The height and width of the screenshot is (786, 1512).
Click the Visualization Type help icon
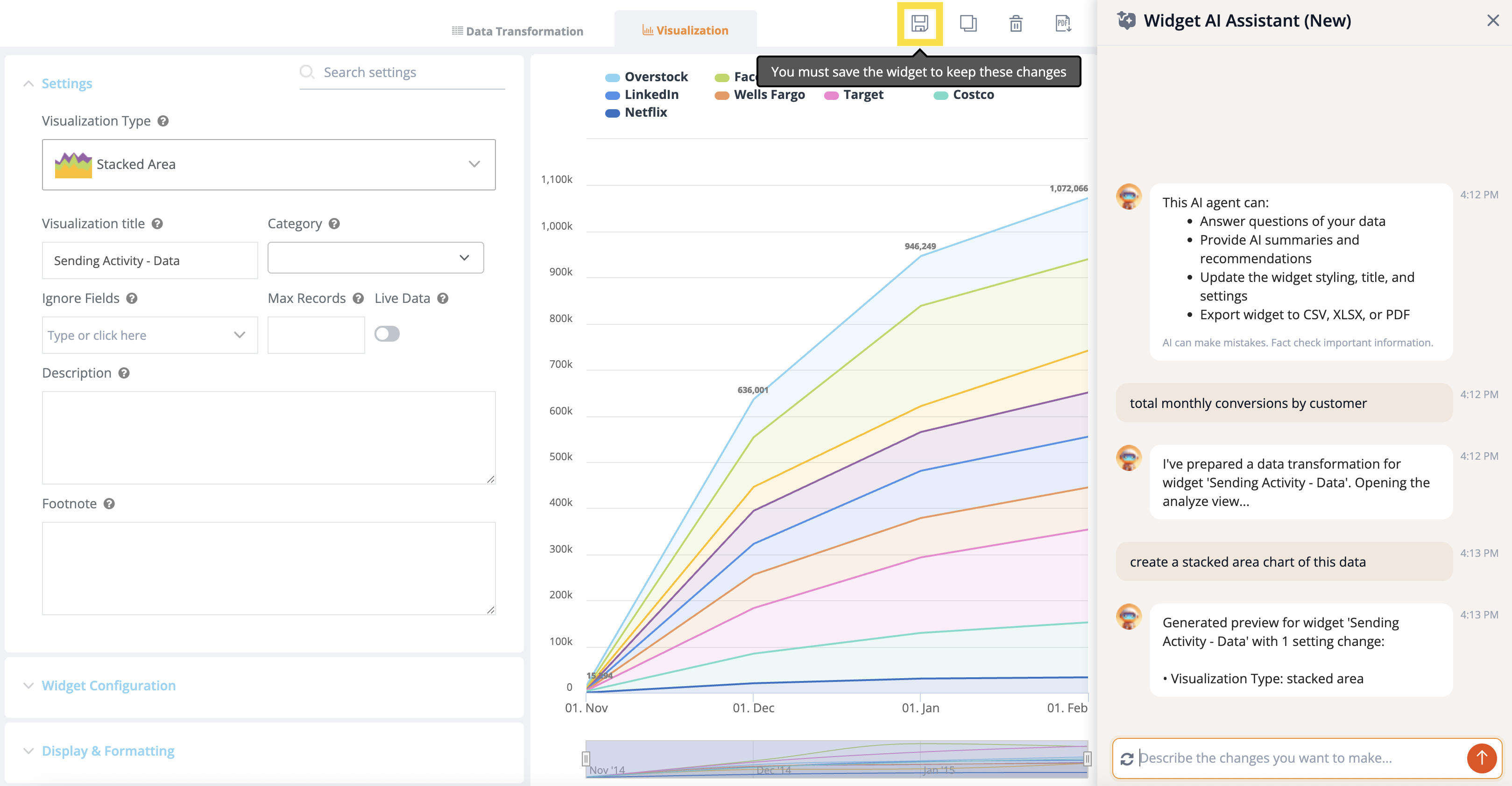pos(163,121)
